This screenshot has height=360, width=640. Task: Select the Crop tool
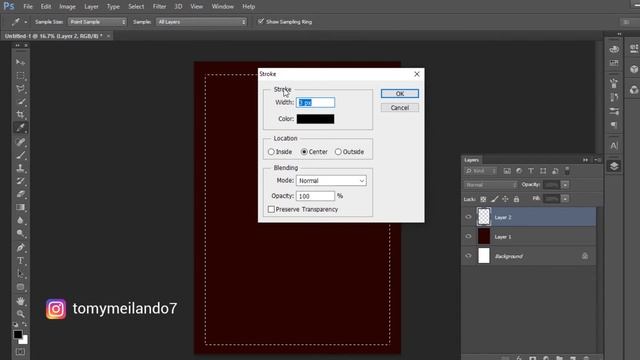click(20, 115)
